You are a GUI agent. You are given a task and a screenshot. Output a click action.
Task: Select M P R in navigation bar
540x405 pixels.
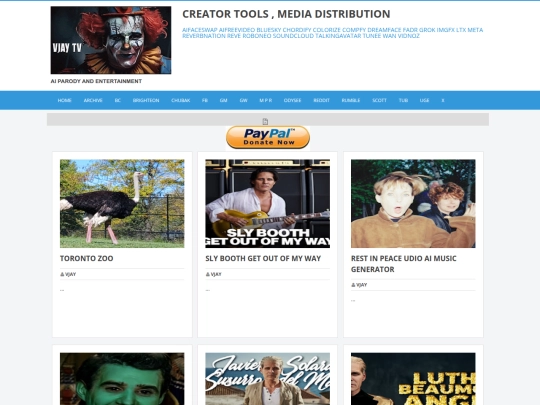tap(266, 100)
